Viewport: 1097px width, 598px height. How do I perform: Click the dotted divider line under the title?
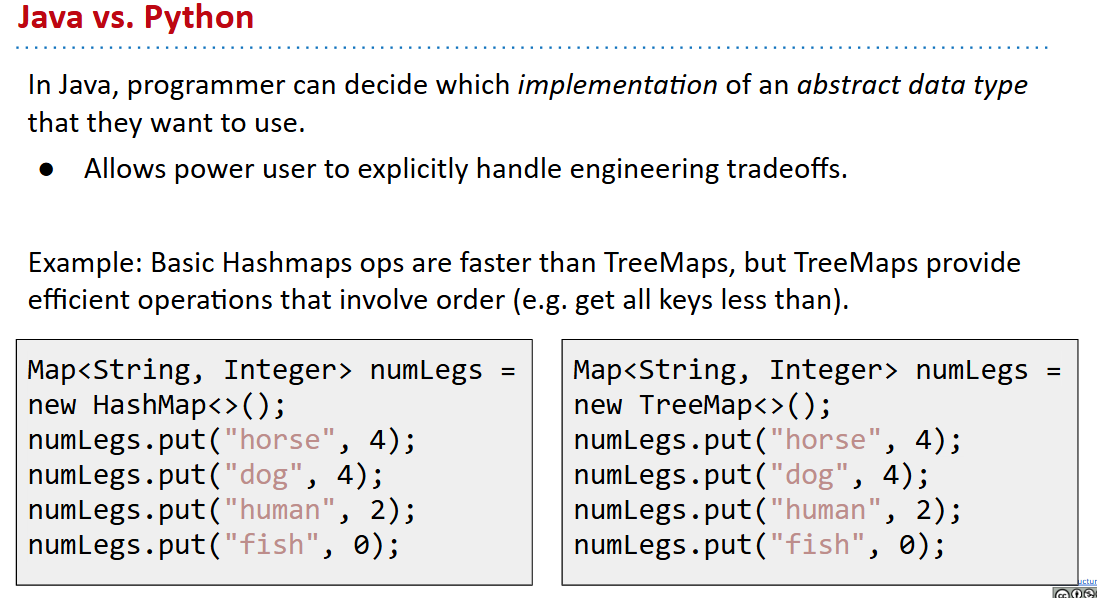(x=532, y=47)
